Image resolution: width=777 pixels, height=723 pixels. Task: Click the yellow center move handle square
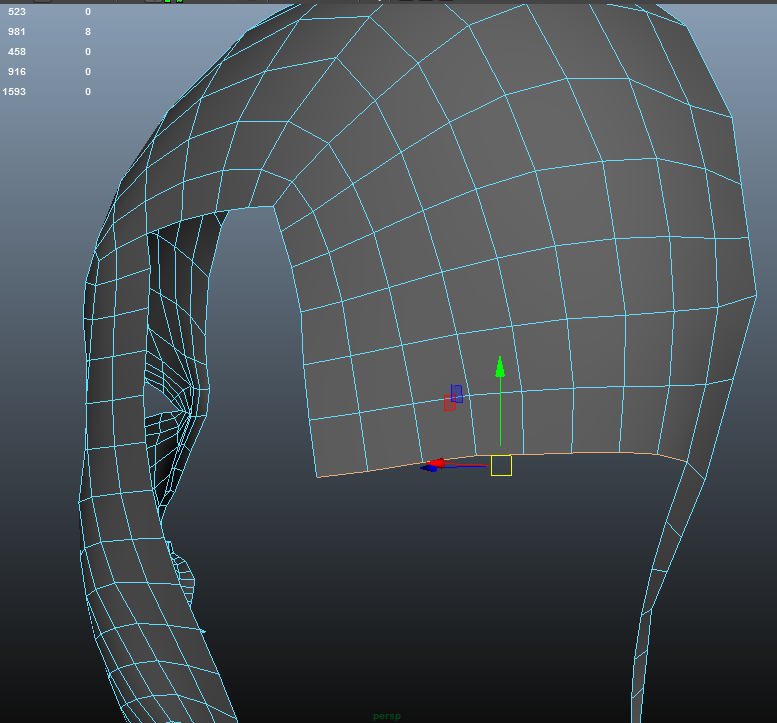pyautogui.click(x=501, y=465)
